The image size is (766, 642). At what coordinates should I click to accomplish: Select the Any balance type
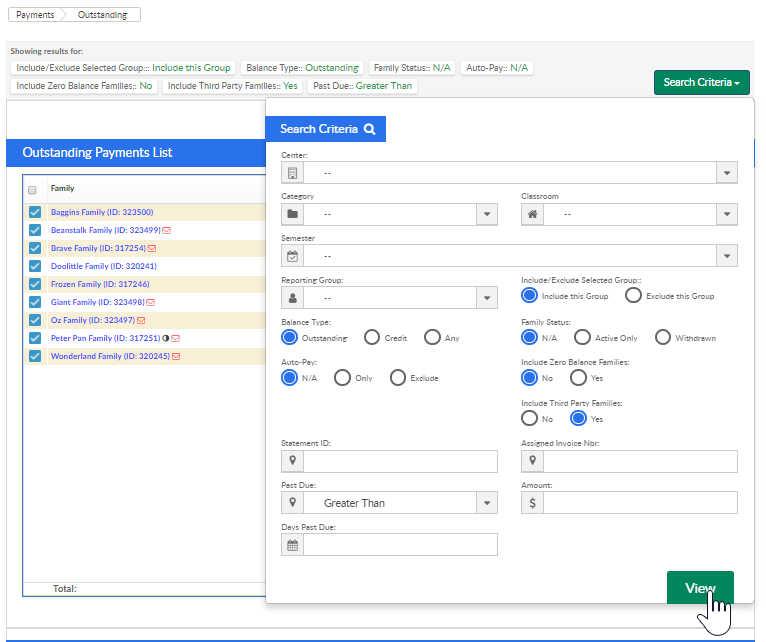click(x=432, y=338)
